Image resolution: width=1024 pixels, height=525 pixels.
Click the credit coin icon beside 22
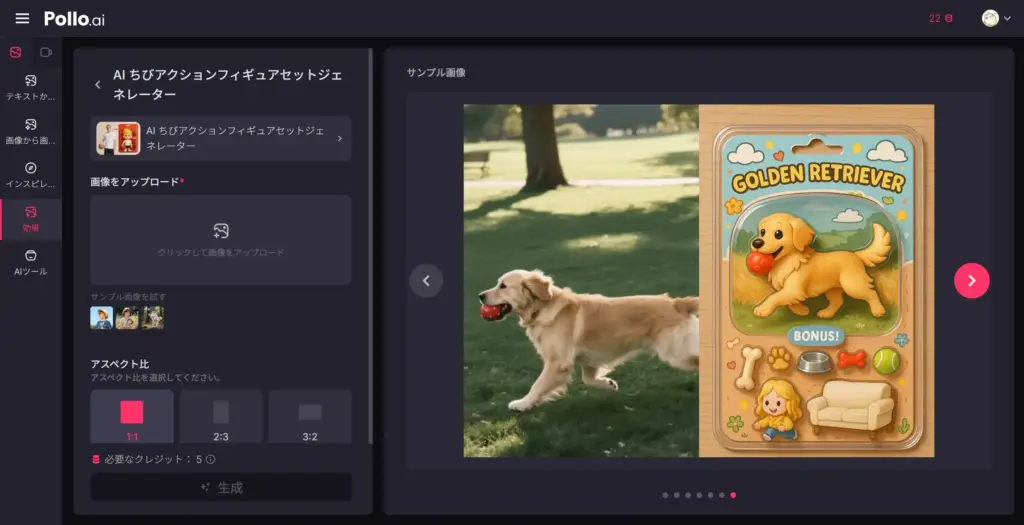(949, 18)
